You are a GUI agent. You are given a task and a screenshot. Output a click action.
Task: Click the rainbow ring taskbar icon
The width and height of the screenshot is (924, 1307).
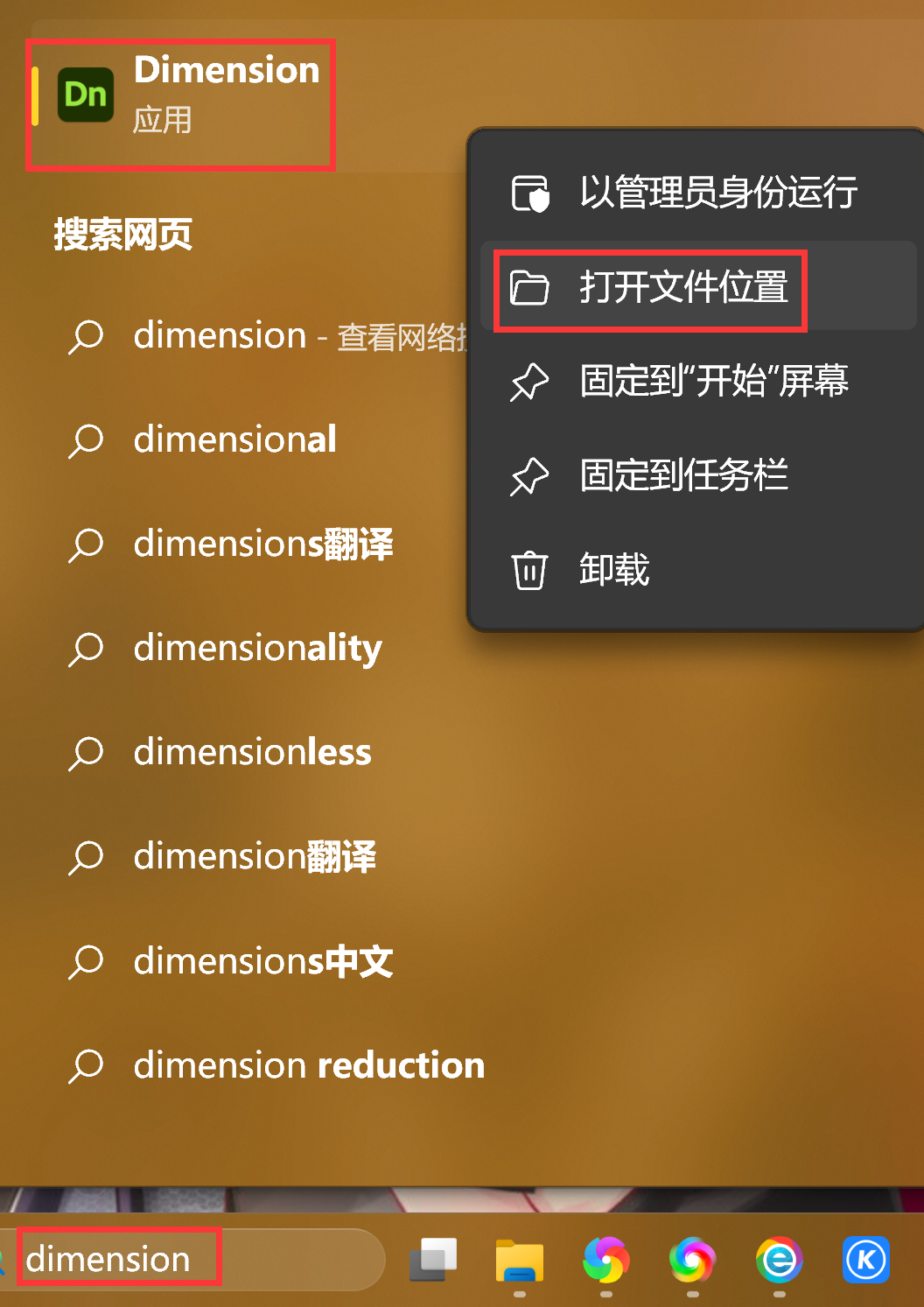pos(692,1261)
